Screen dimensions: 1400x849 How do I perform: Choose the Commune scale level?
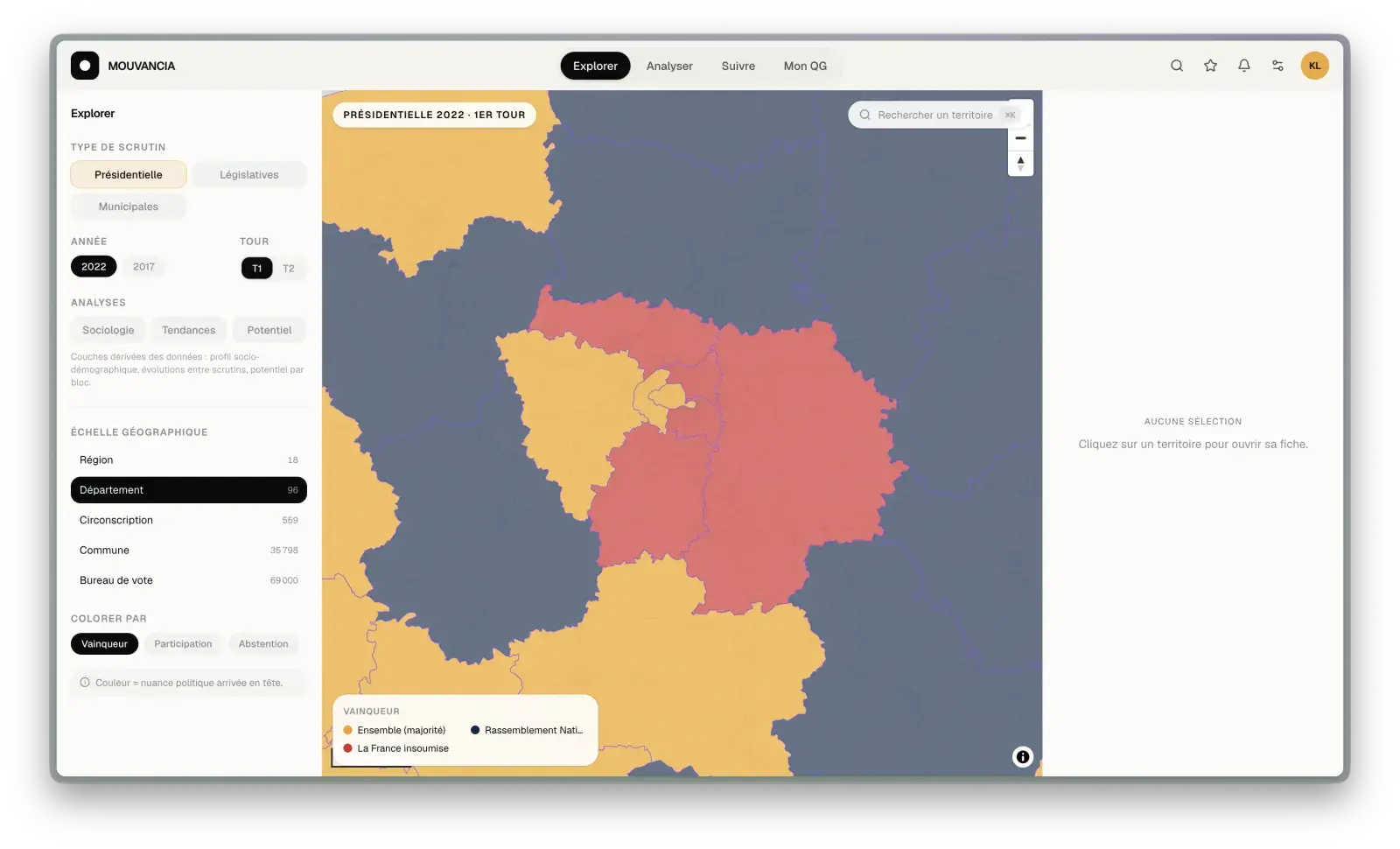point(189,551)
